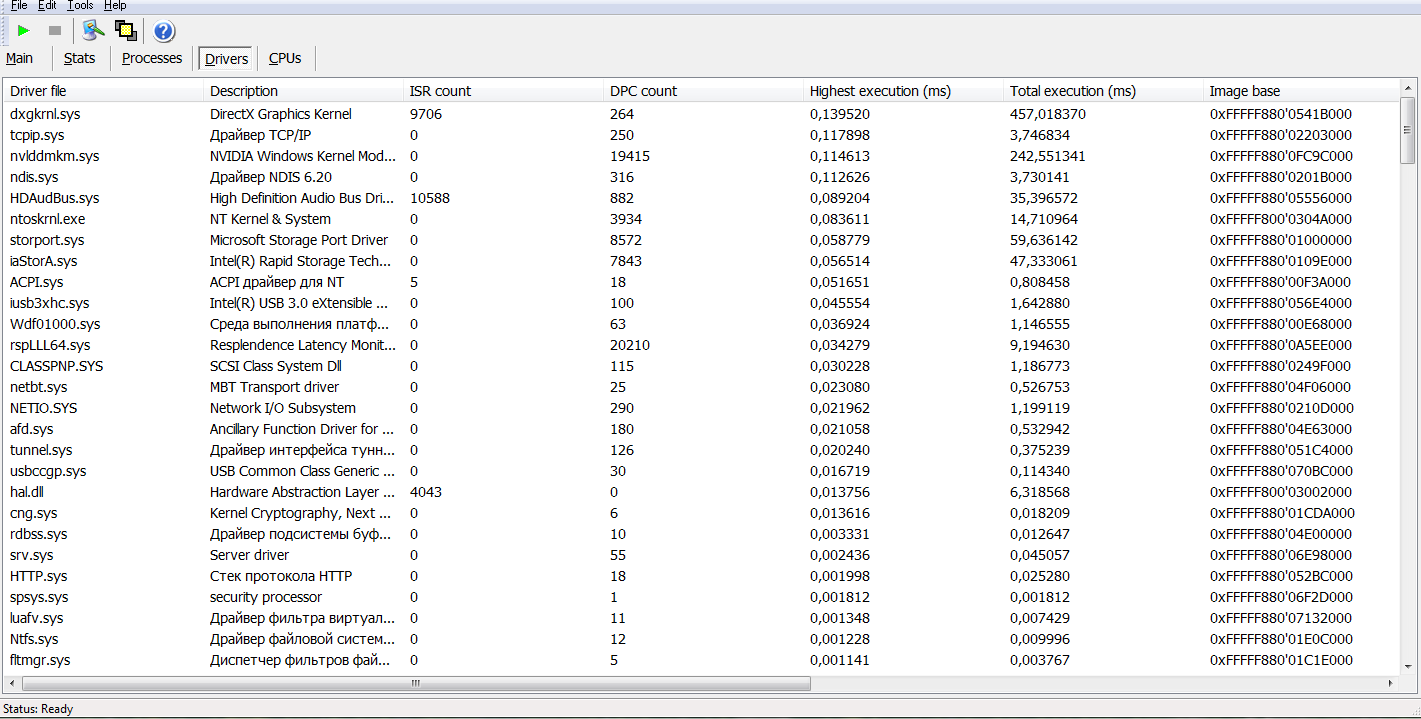Viewport: 1421px width, 719px height.
Task: Click DPC count value 20210
Action: pyautogui.click(x=630, y=345)
